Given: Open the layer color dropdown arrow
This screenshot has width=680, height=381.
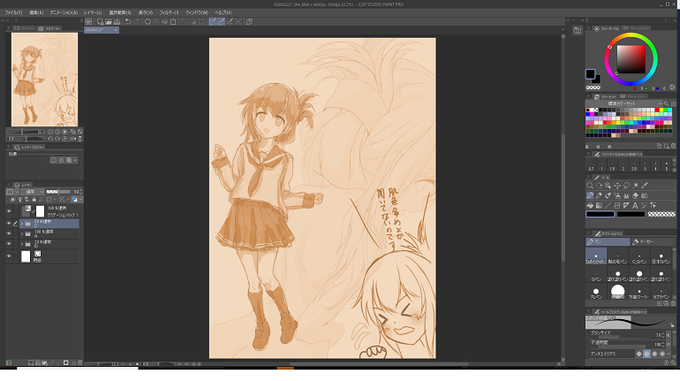Looking at the screenshot, I should (81, 199).
